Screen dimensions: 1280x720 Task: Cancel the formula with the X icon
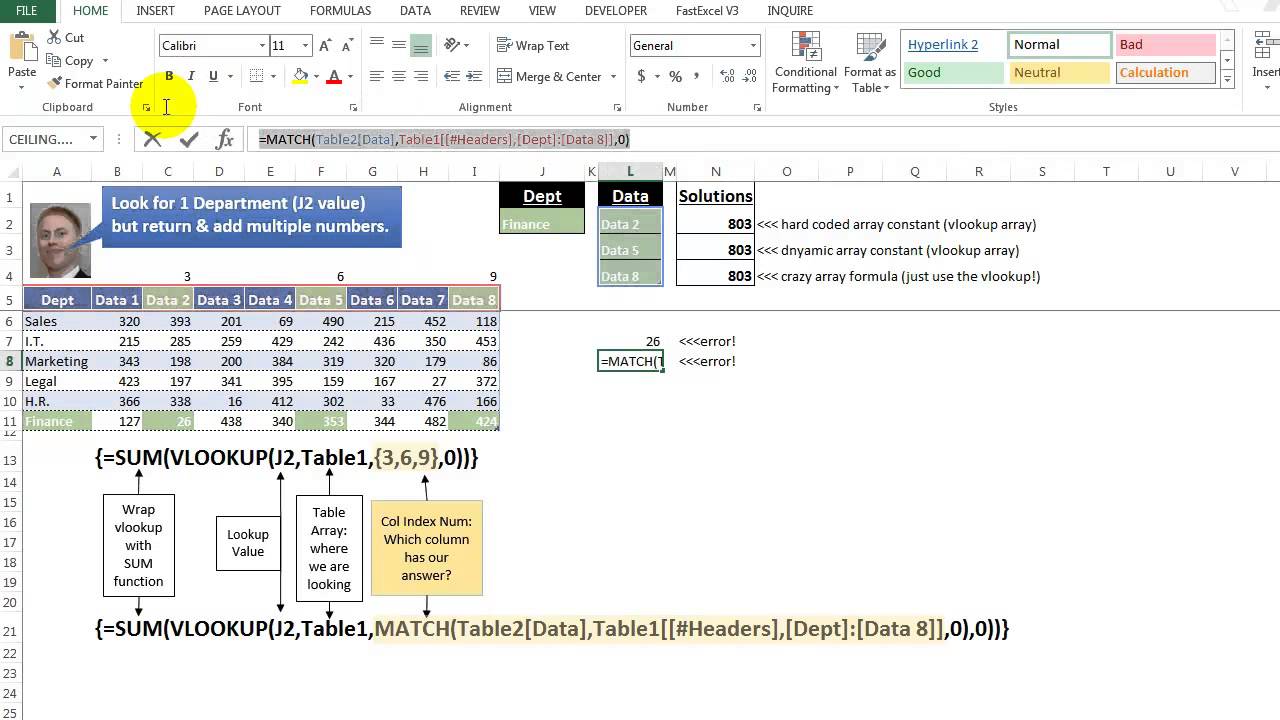coord(152,139)
